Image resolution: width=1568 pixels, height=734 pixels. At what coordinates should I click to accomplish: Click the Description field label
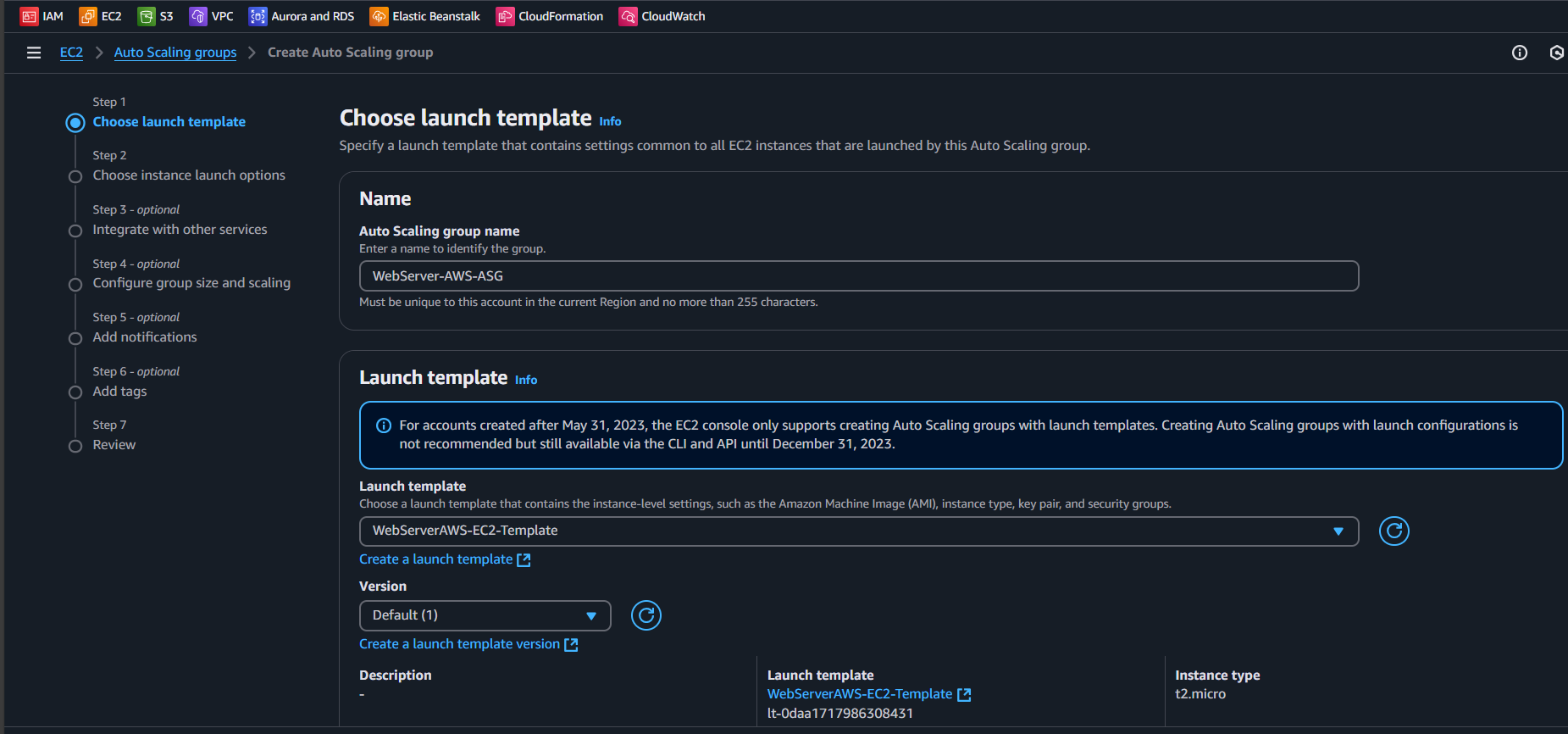click(x=396, y=676)
